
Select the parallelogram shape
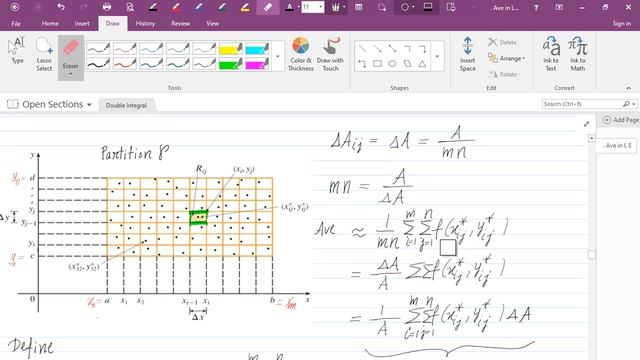tap(407, 64)
